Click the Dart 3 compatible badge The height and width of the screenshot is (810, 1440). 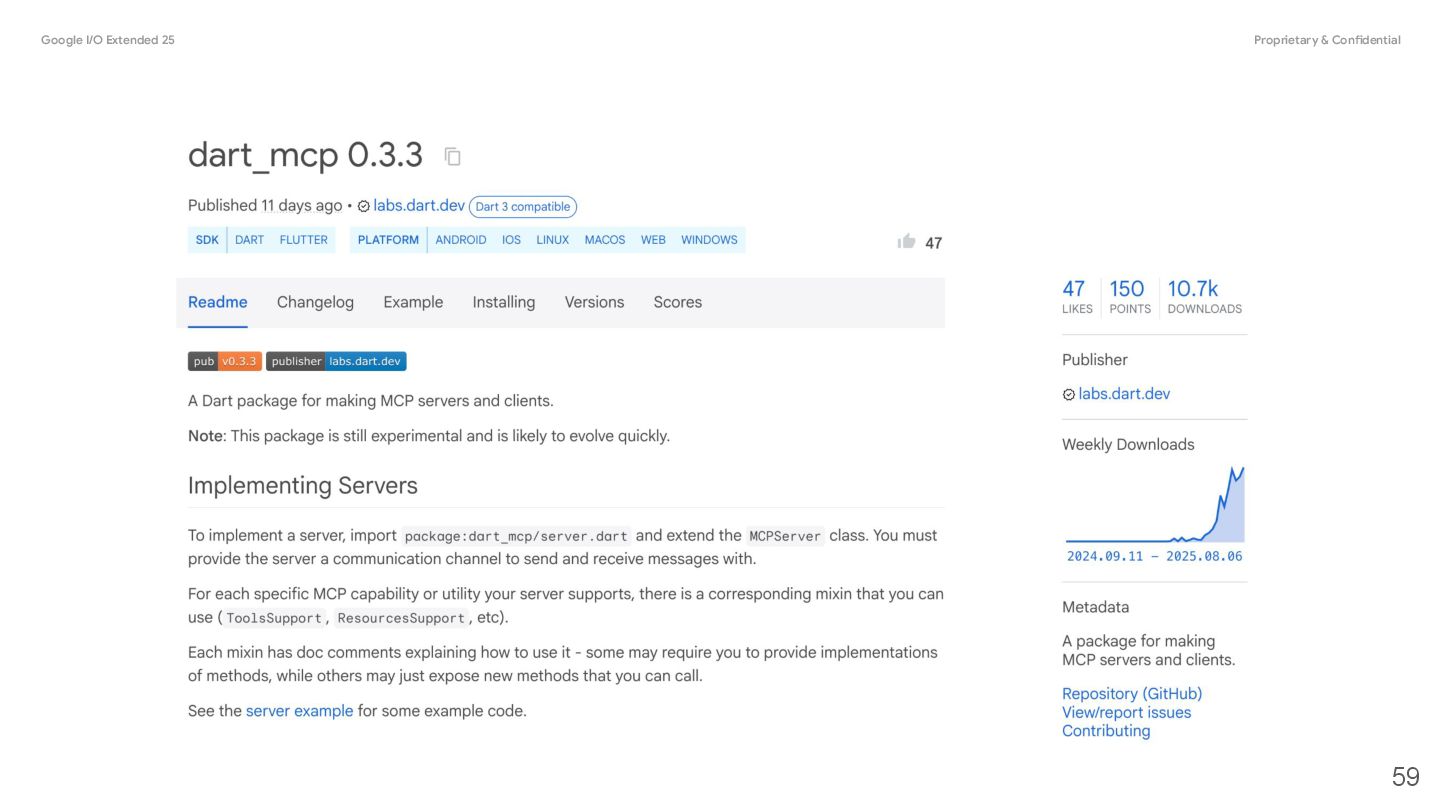click(523, 207)
